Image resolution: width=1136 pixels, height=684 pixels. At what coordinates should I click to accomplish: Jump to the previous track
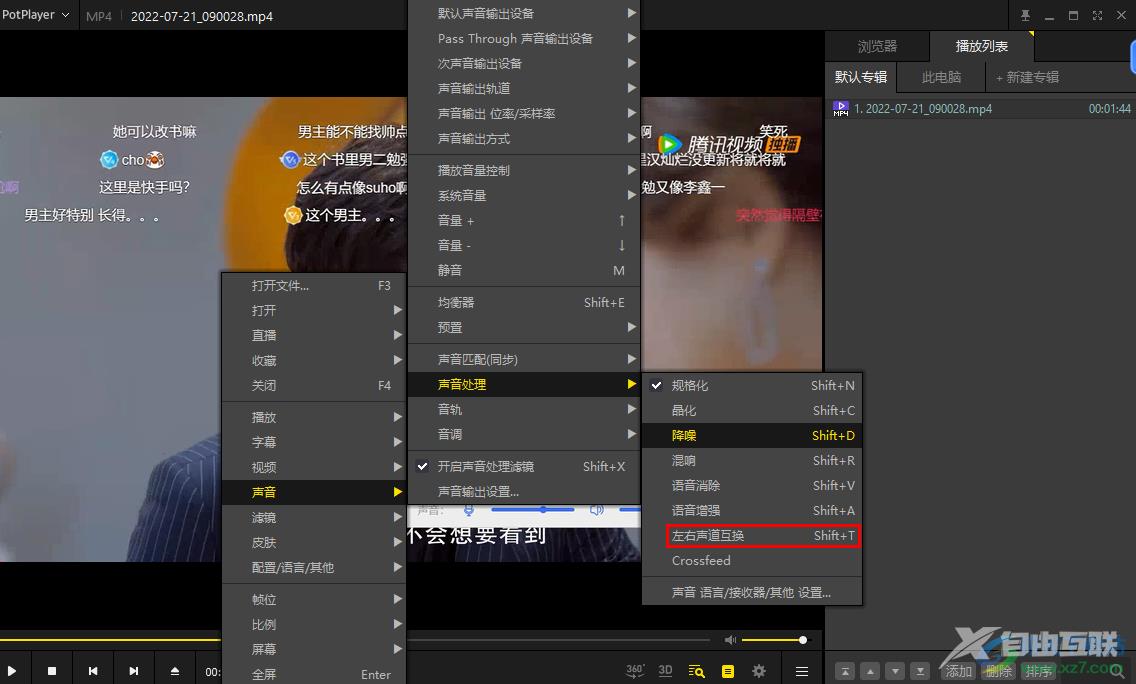[x=93, y=671]
